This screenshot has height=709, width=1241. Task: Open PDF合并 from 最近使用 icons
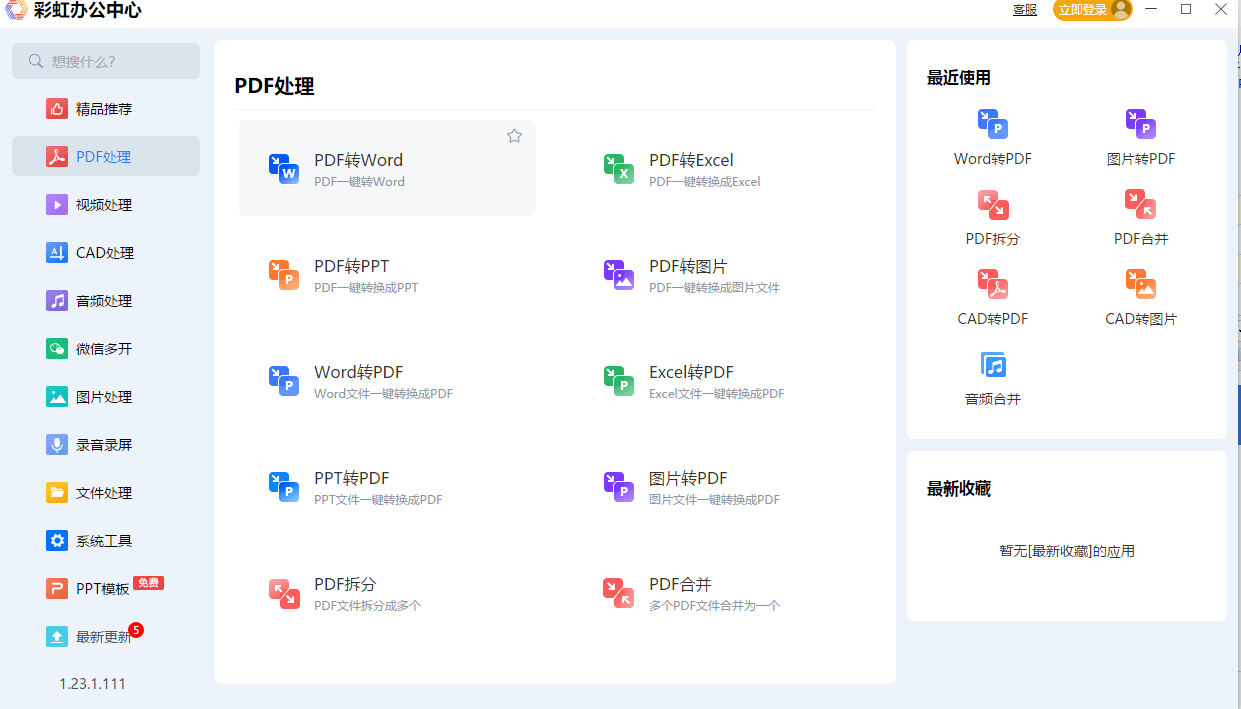[x=1141, y=204]
